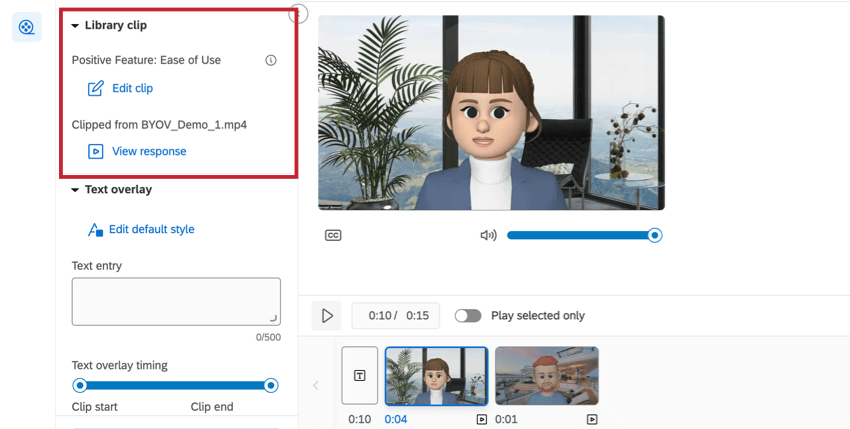Collapse the Library clip section

[75, 25]
